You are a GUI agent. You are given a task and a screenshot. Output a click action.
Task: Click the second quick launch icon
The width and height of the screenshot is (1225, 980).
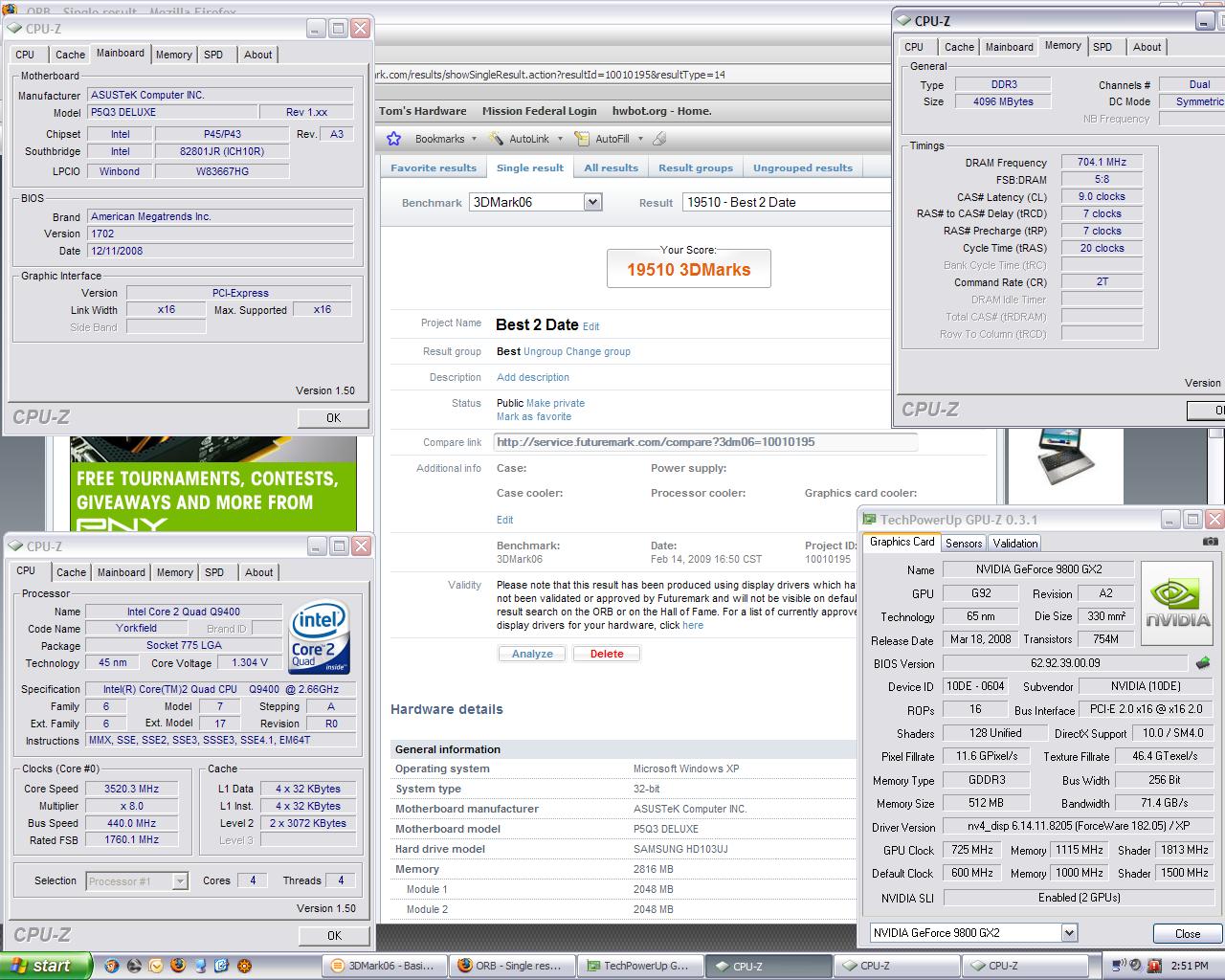click(134, 966)
